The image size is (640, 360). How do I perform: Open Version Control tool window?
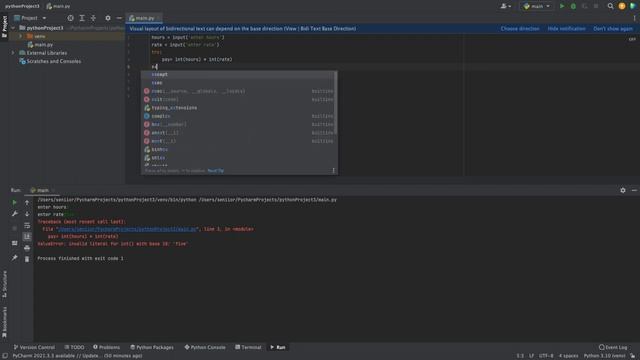34,347
